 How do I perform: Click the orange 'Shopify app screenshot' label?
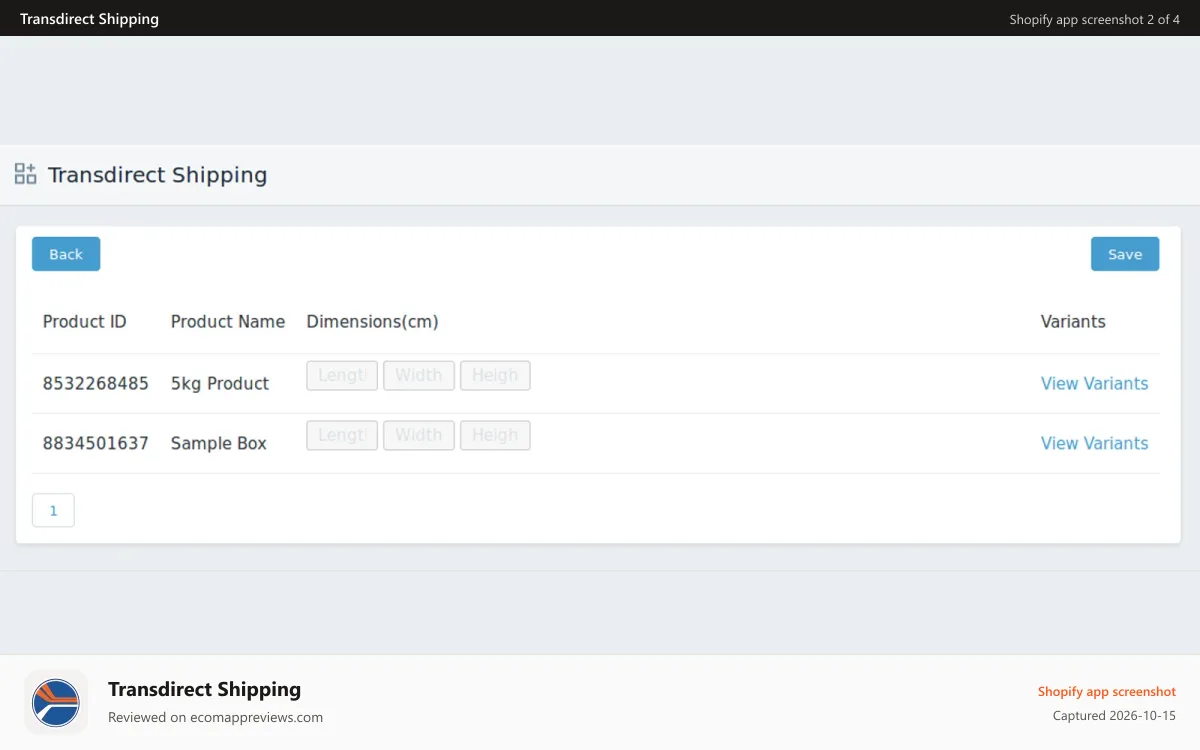(1107, 691)
